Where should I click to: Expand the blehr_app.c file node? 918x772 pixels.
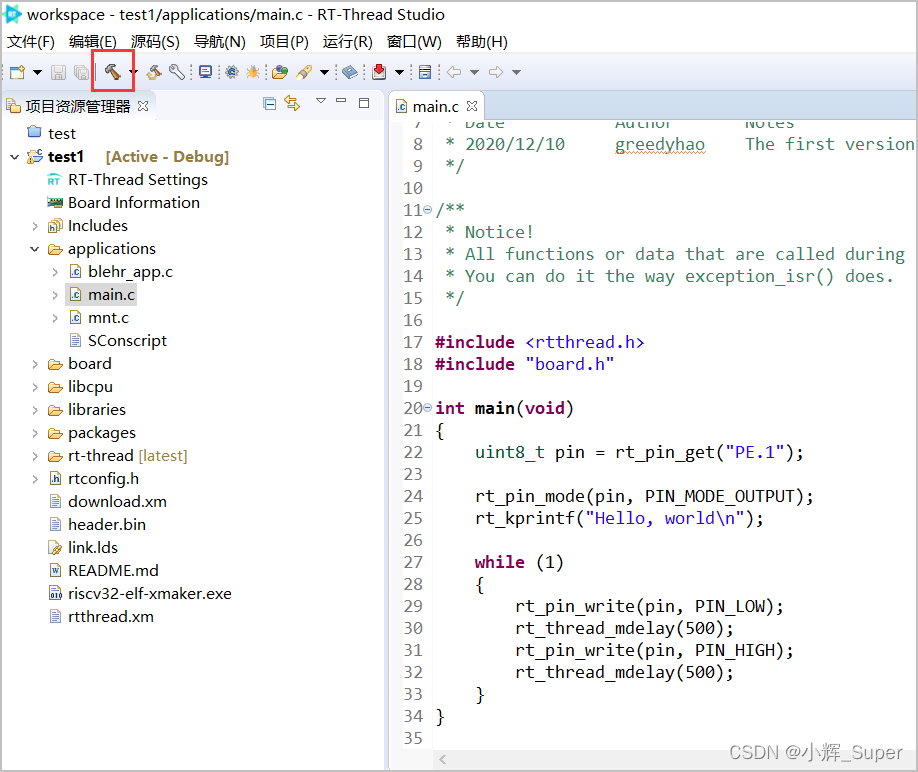pyautogui.click(x=55, y=272)
